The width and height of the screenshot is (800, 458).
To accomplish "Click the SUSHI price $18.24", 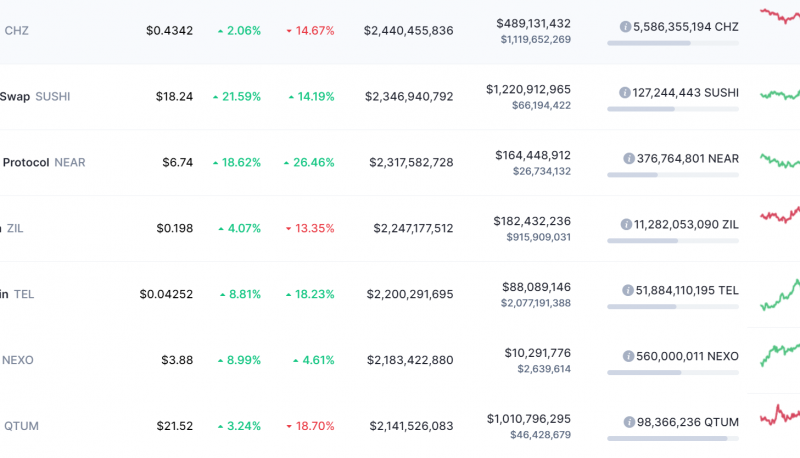I will 174,96.
